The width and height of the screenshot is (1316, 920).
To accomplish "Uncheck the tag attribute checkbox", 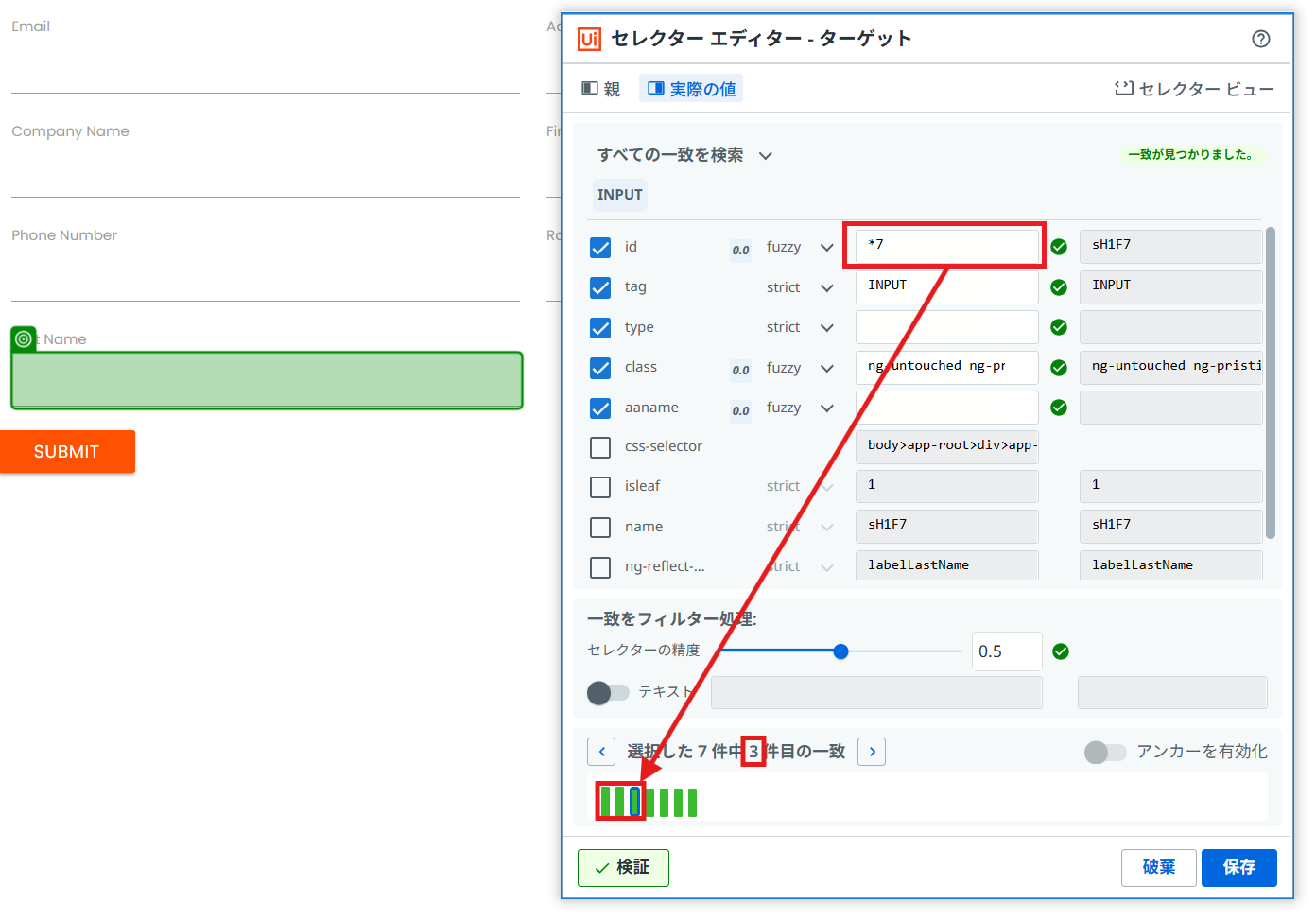I will coord(600,287).
